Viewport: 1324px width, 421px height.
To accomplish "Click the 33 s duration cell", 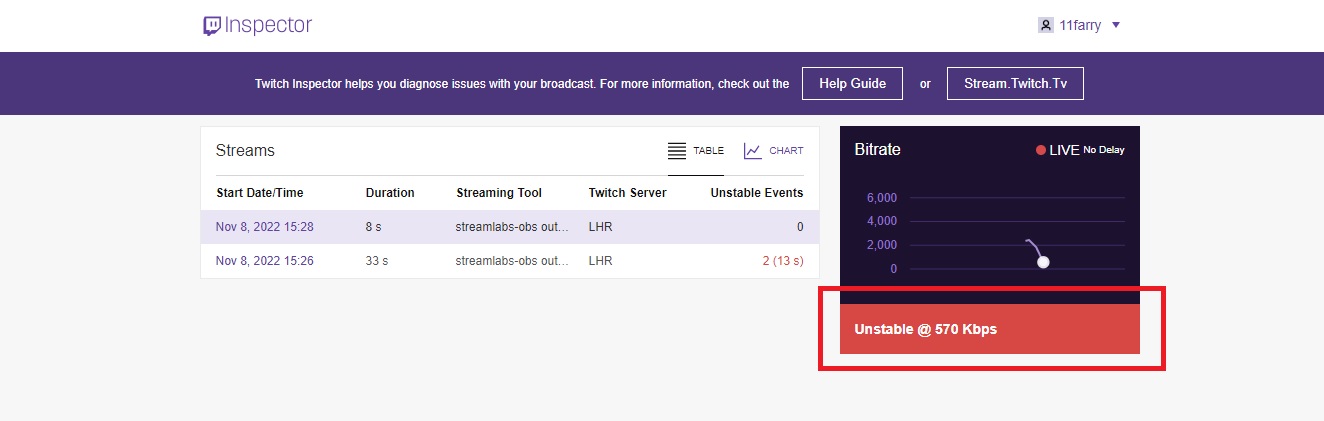I will (377, 261).
